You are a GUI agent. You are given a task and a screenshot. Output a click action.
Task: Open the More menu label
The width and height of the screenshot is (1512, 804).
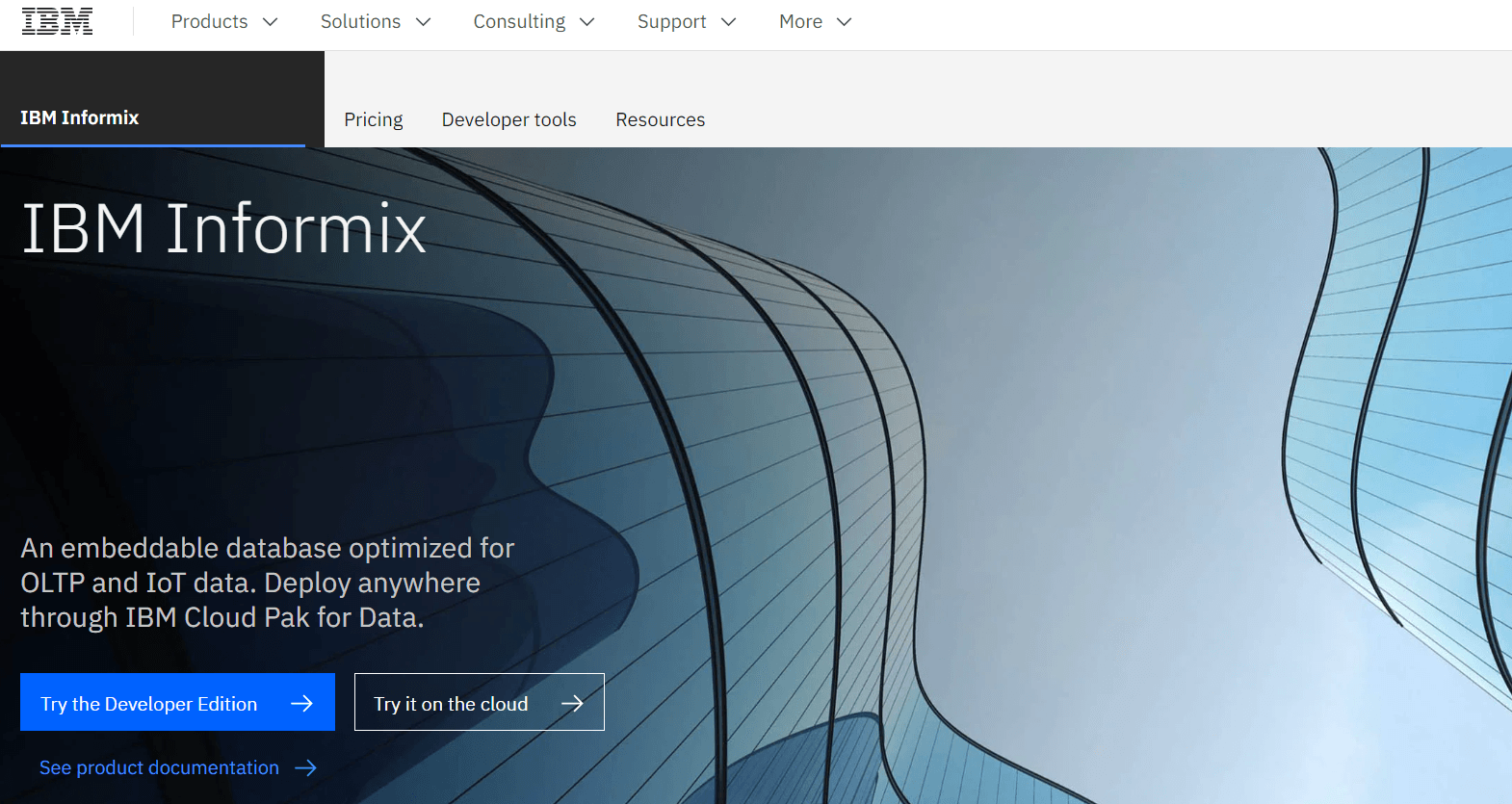[x=800, y=21]
